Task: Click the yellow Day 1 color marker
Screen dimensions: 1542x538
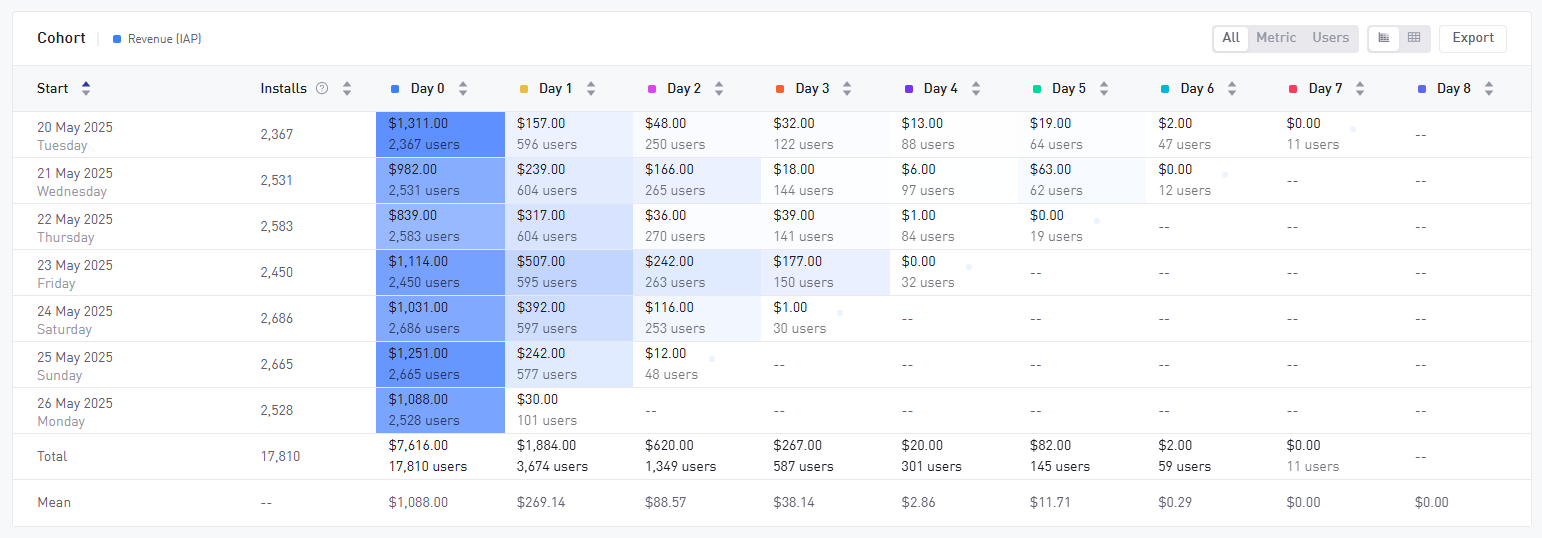Action: pyautogui.click(x=524, y=89)
